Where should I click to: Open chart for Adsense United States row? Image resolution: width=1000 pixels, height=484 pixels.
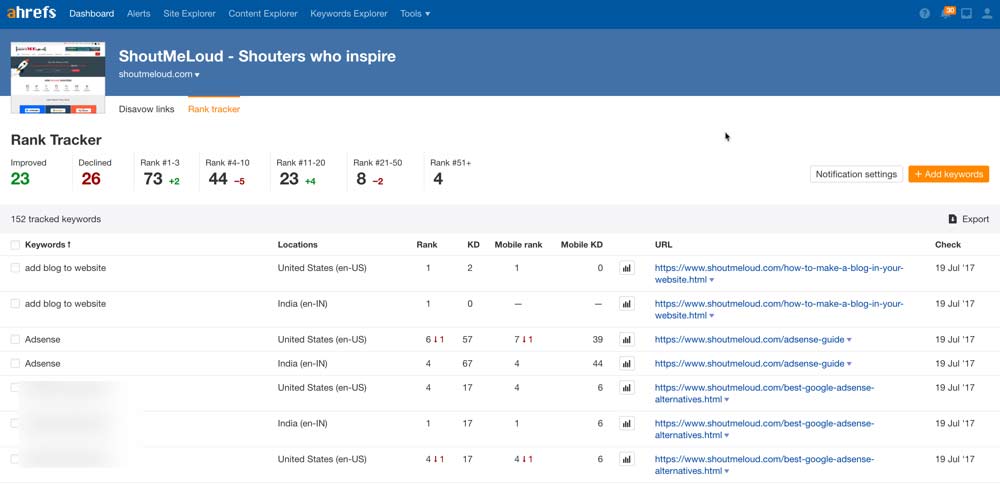pyautogui.click(x=626, y=340)
